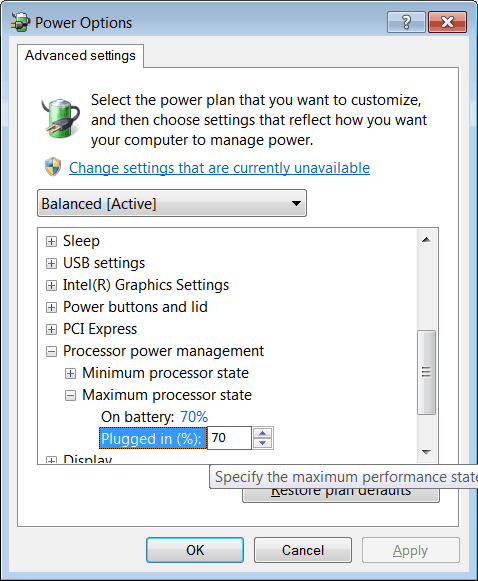The image size is (478, 581).
Task: Click the Power Options battery title icon
Action: [20, 22]
